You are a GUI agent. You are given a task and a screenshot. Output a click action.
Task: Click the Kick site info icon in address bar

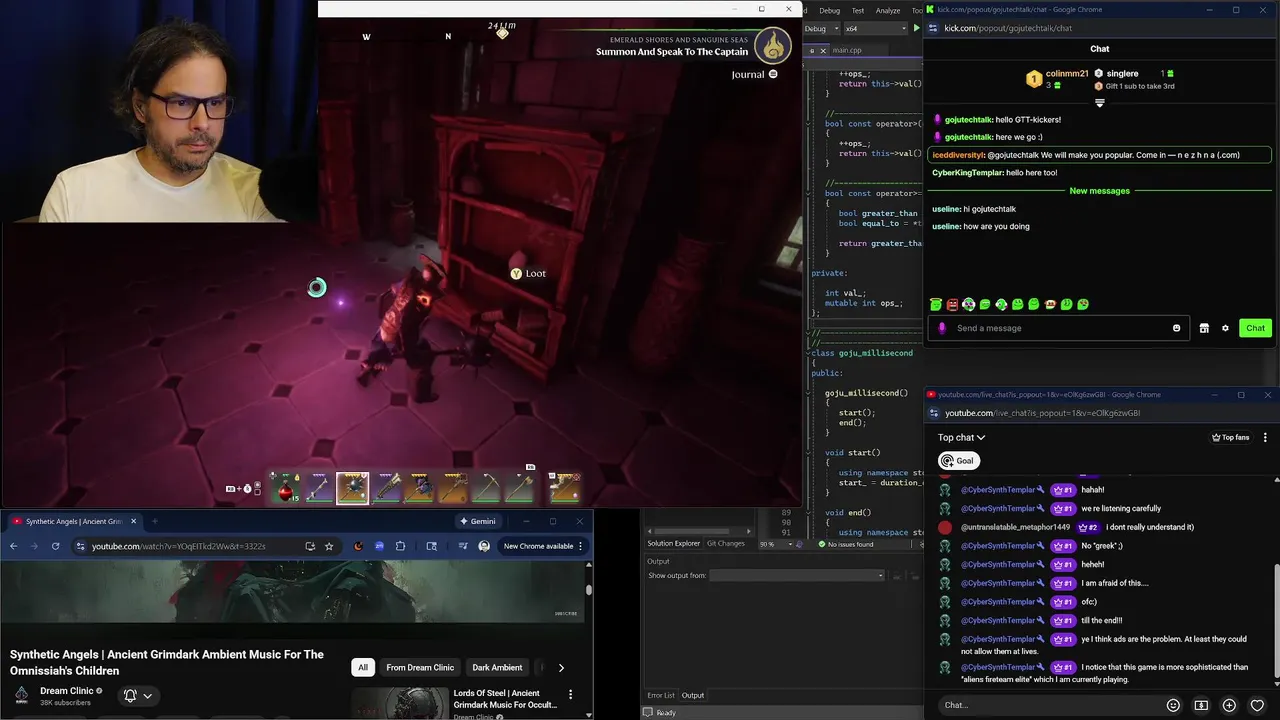[935, 28]
